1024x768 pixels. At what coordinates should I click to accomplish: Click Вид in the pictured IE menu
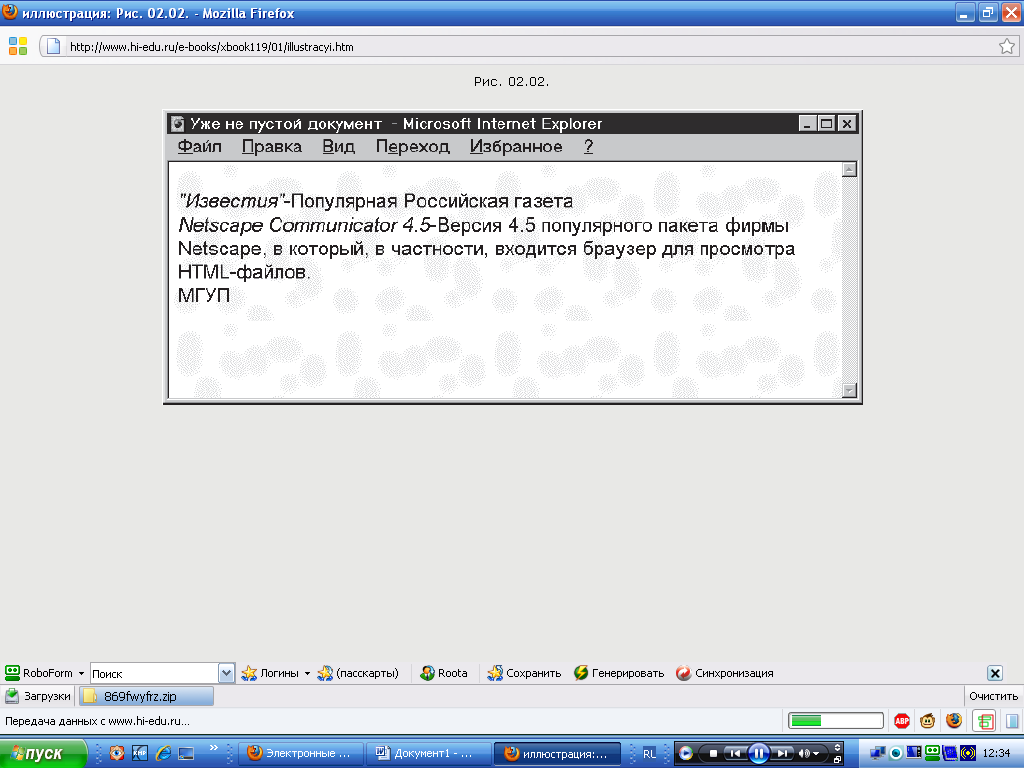point(338,146)
